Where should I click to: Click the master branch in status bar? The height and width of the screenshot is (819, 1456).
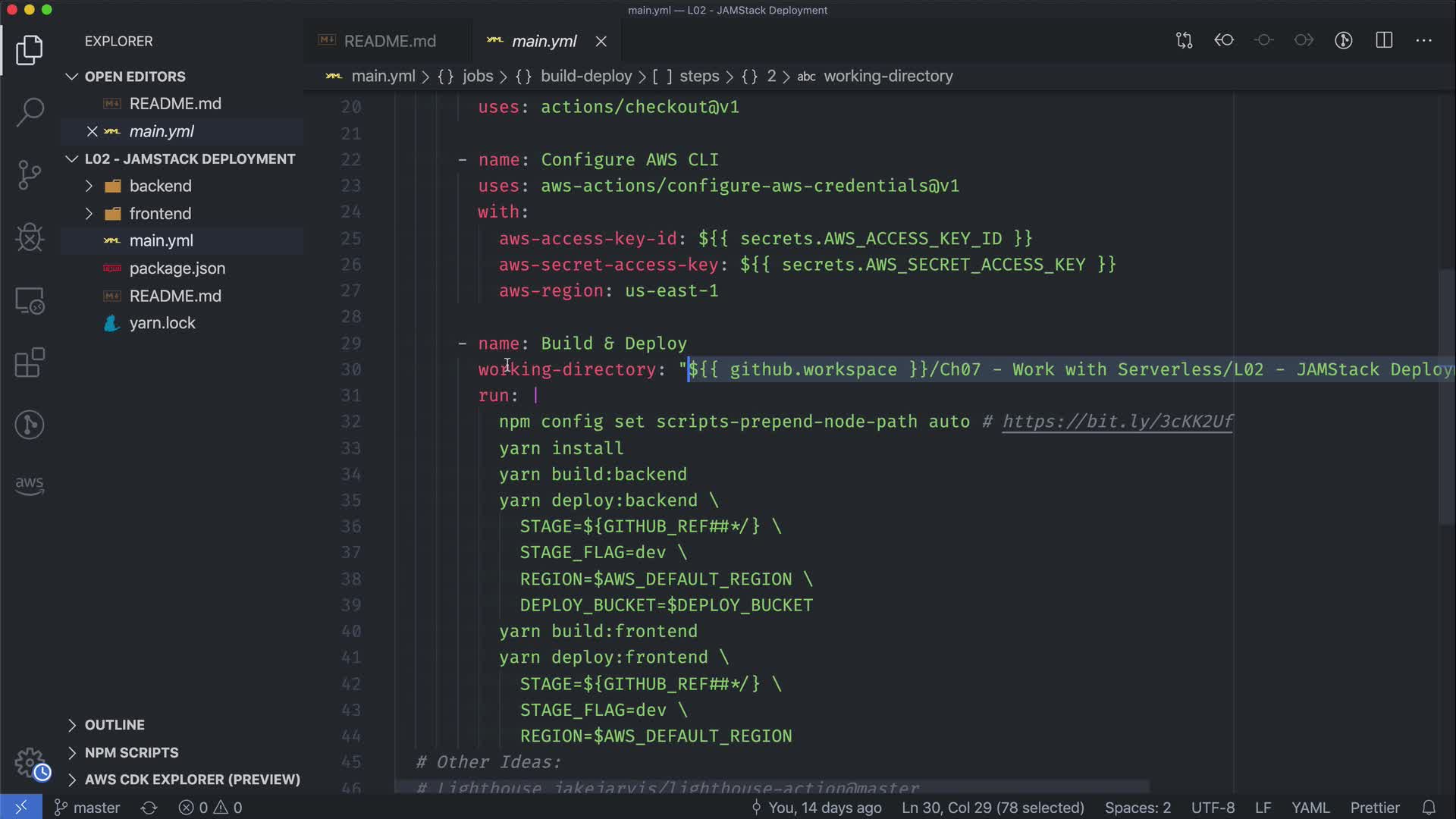click(x=87, y=808)
